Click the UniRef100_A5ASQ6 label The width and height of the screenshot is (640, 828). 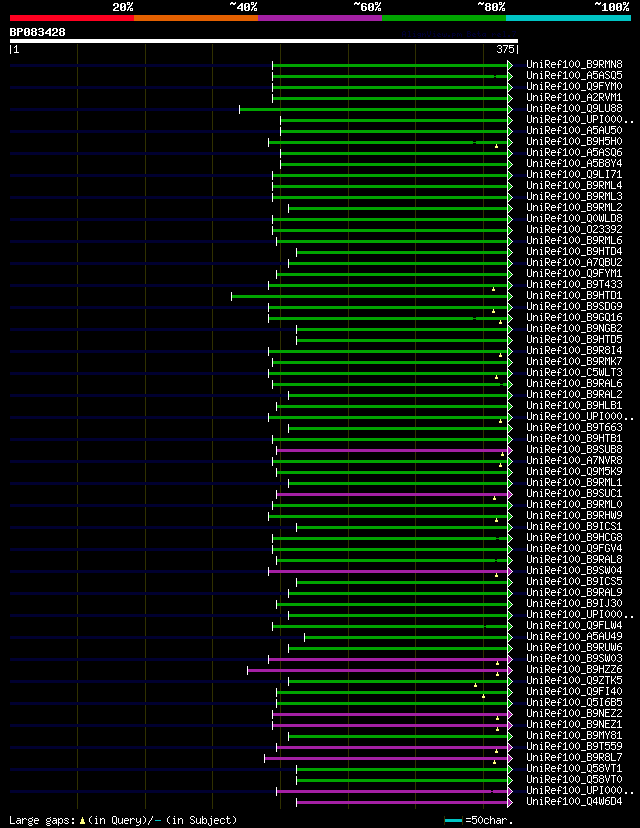[x=574, y=153]
